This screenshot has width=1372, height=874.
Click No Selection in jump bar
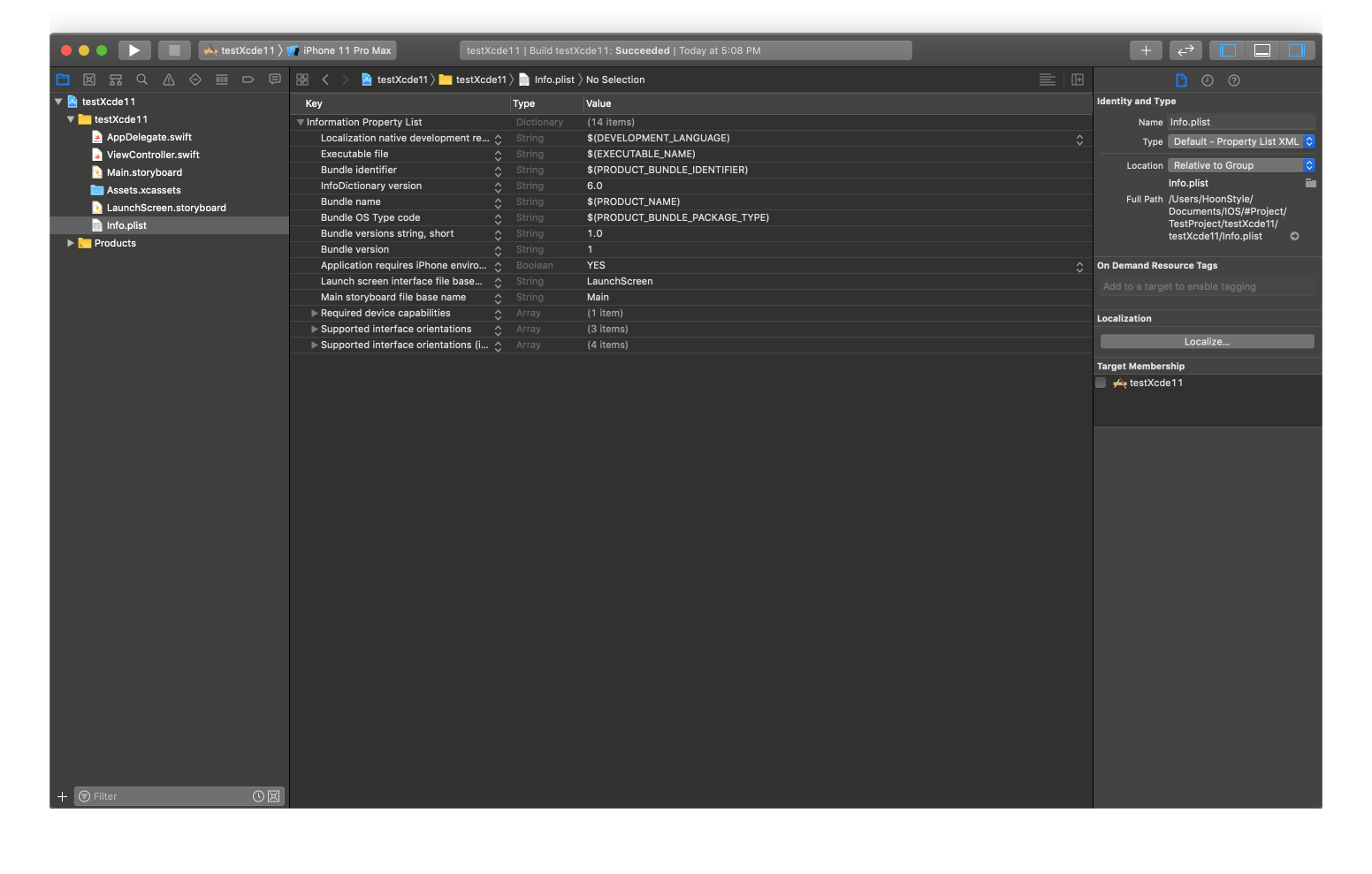click(615, 80)
